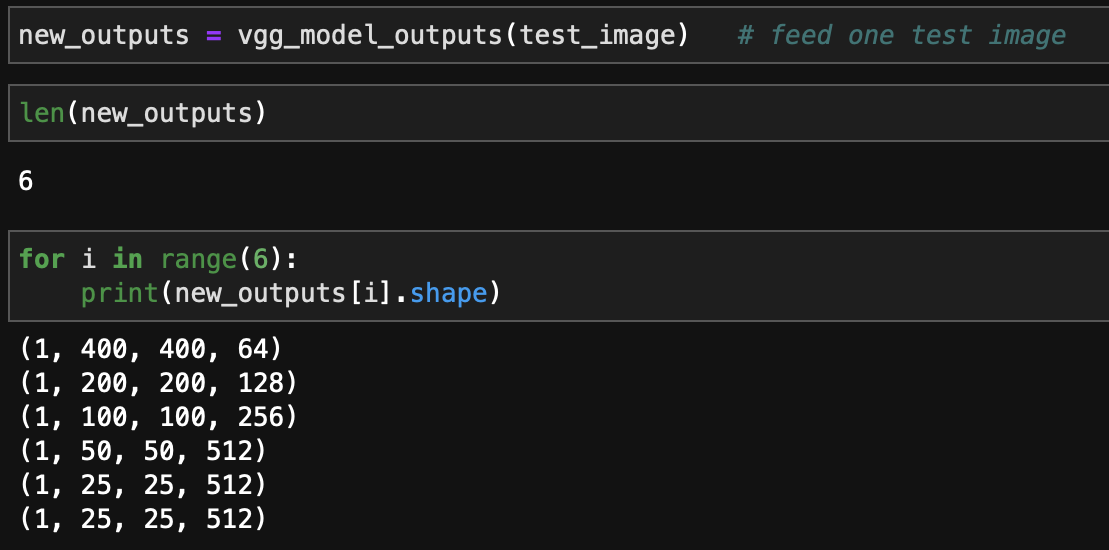1109x550 pixels.
Task: Click the last (1, 25, 25, 512) output line
Action: tap(143, 518)
